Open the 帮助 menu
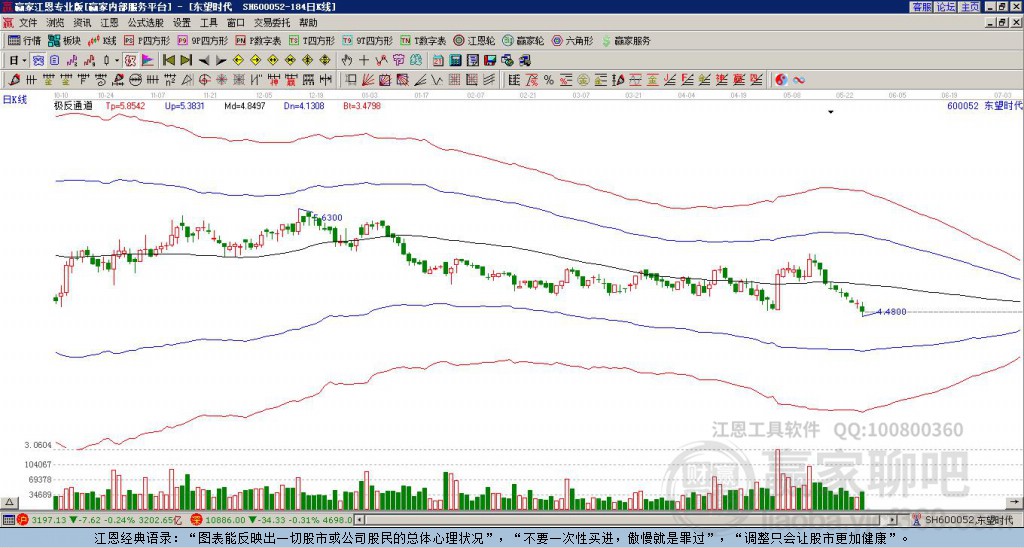Image resolution: width=1024 pixels, height=548 pixels. pyautogui.click(x=308, y=23)
